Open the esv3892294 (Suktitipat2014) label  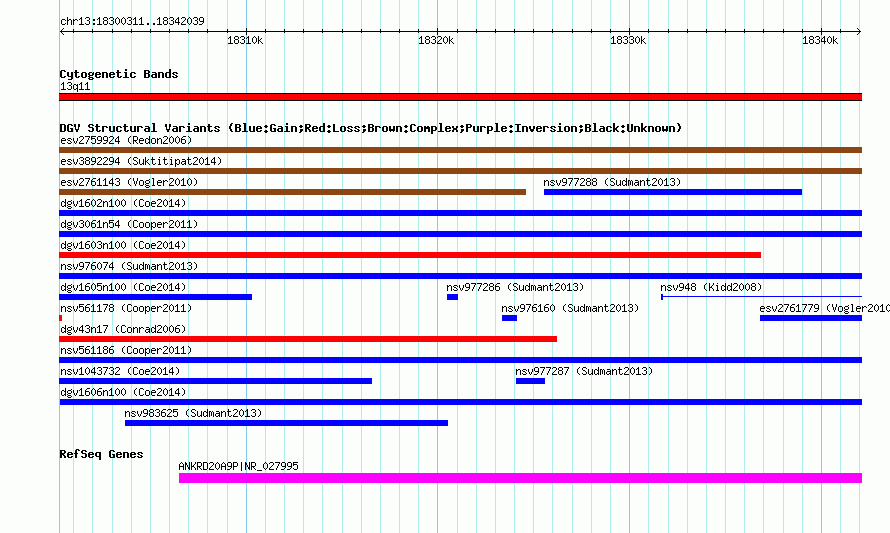[x=141, y=161]
